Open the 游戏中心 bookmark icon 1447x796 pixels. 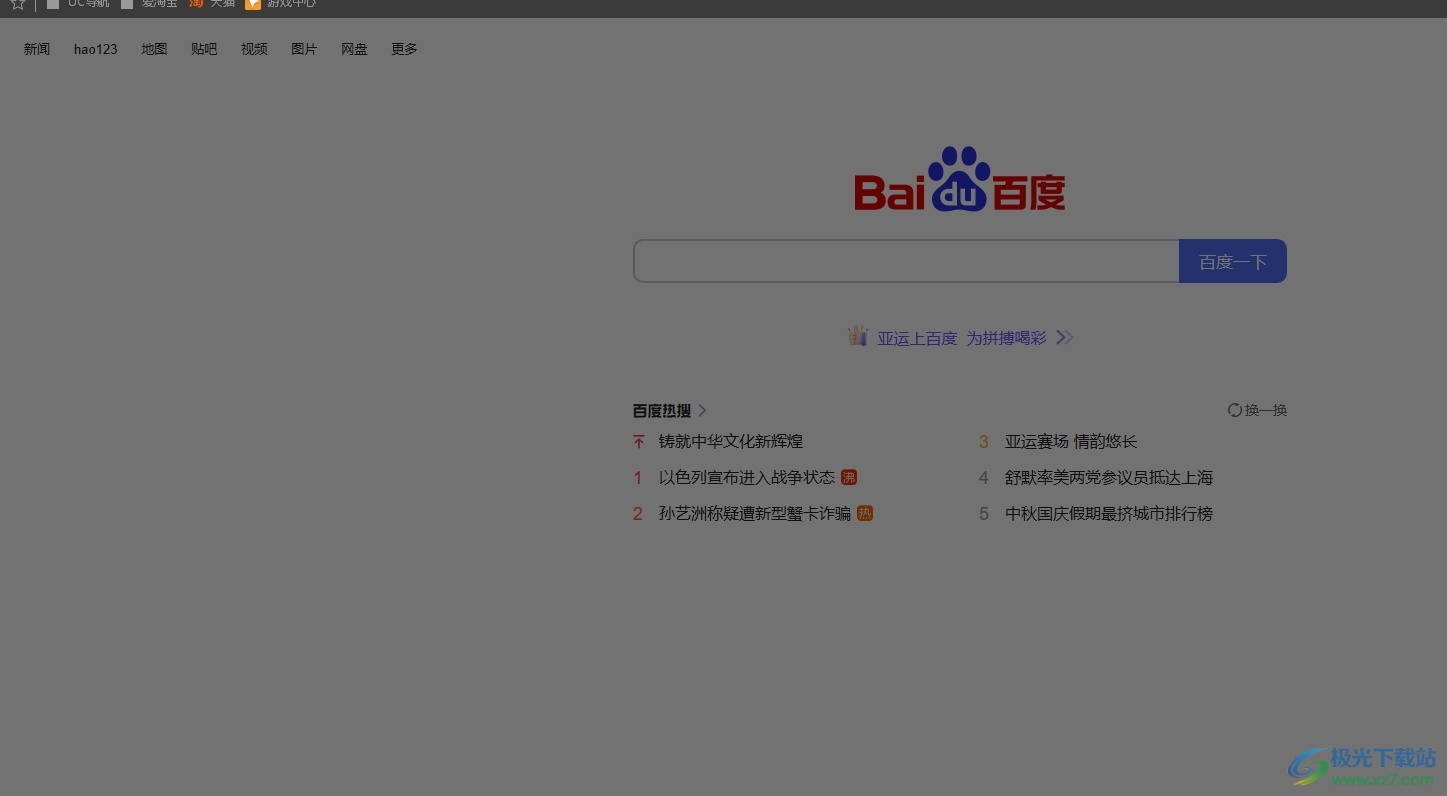253,4
